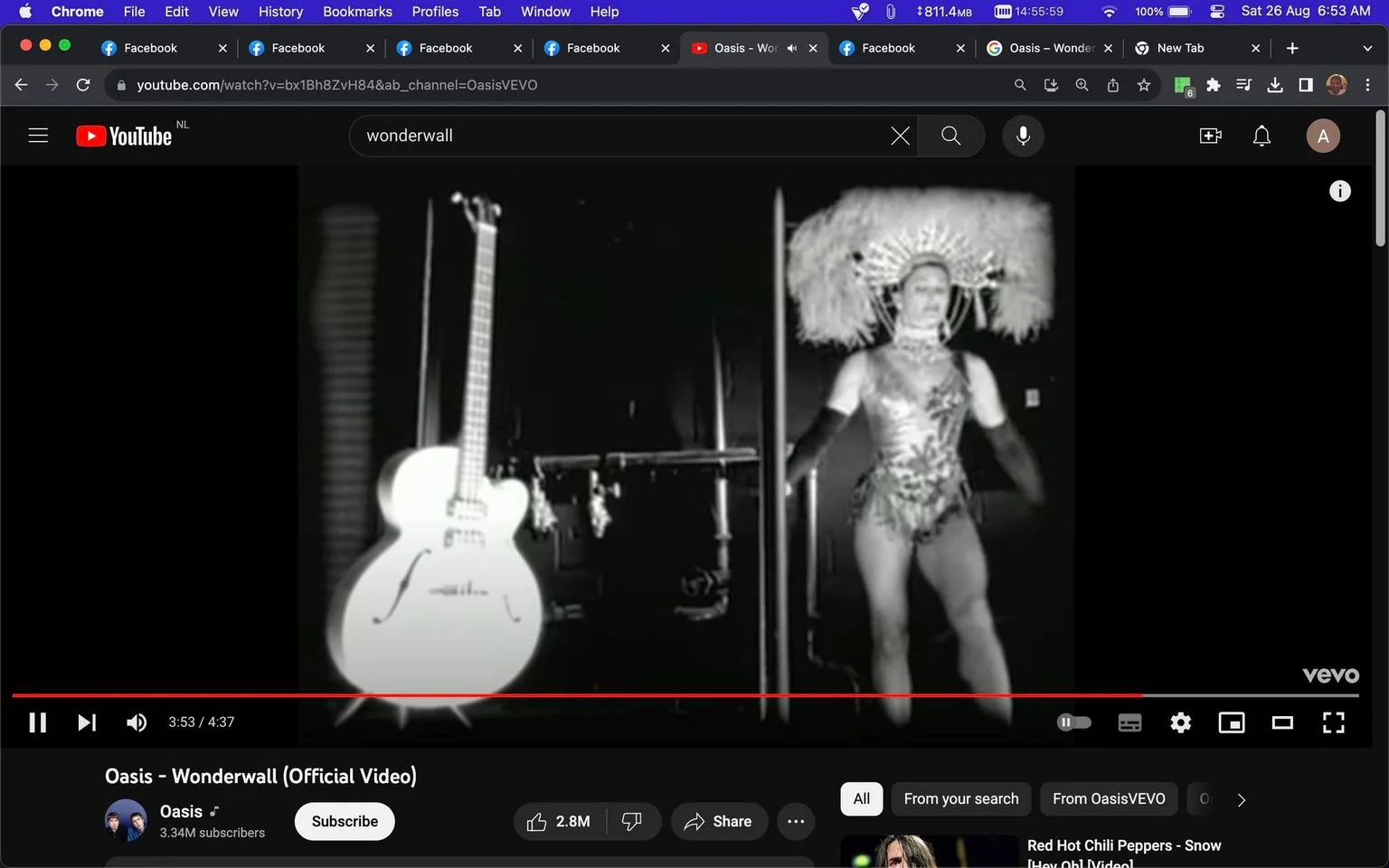Open a new browser tab
1389x868 pixels.
(1292, 48)
